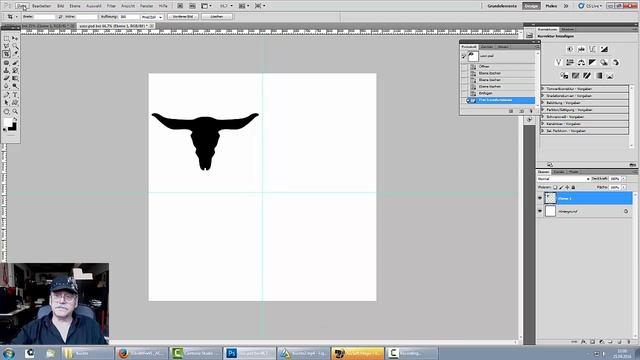Screen dimensions: 640x360
Task: Select the Type tool
Action: [15, 95]
